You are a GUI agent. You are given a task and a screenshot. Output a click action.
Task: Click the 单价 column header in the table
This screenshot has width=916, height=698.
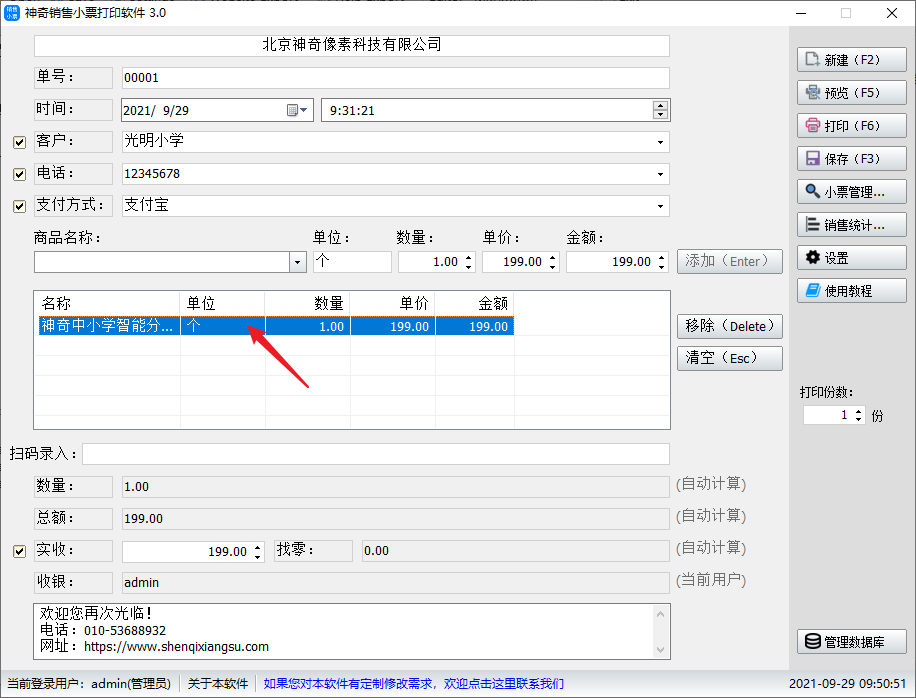coord(393,303)
